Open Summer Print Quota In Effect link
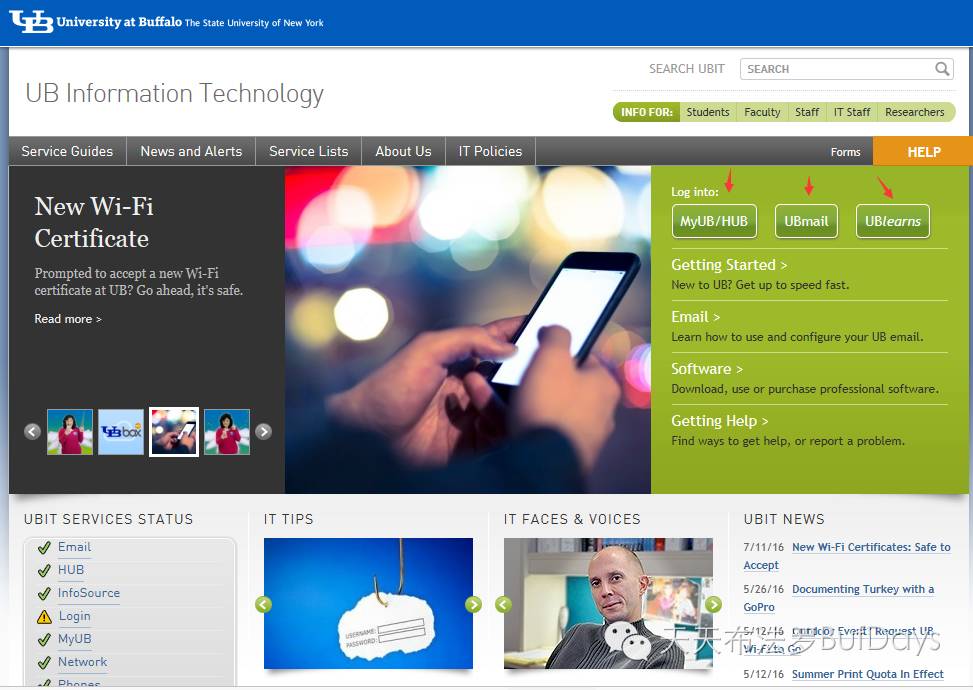The width and height of the screenshot is (973, 690). [x=868, y=674]
